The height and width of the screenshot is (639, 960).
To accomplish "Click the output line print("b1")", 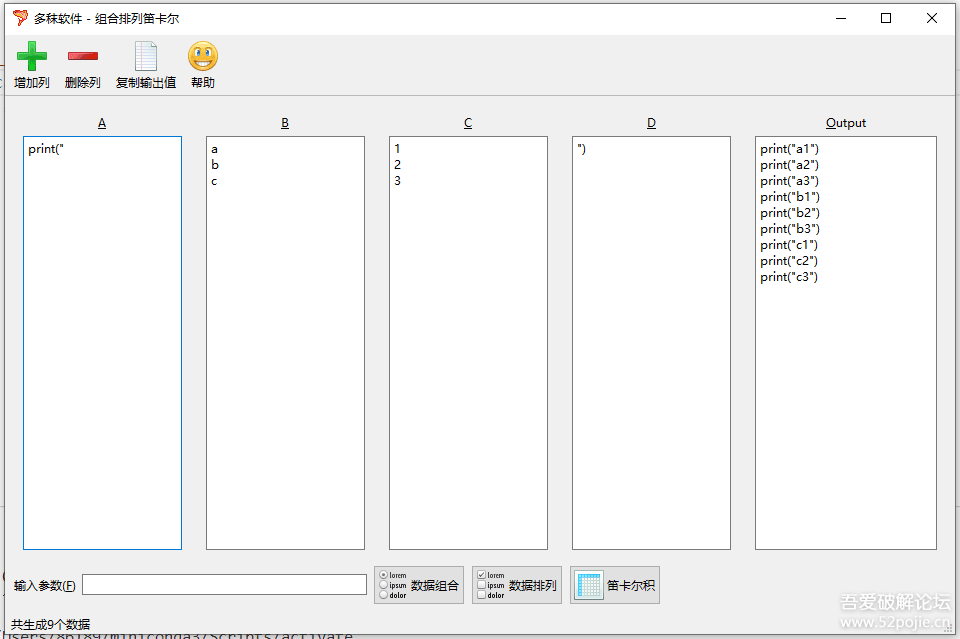I will (790, 196).
